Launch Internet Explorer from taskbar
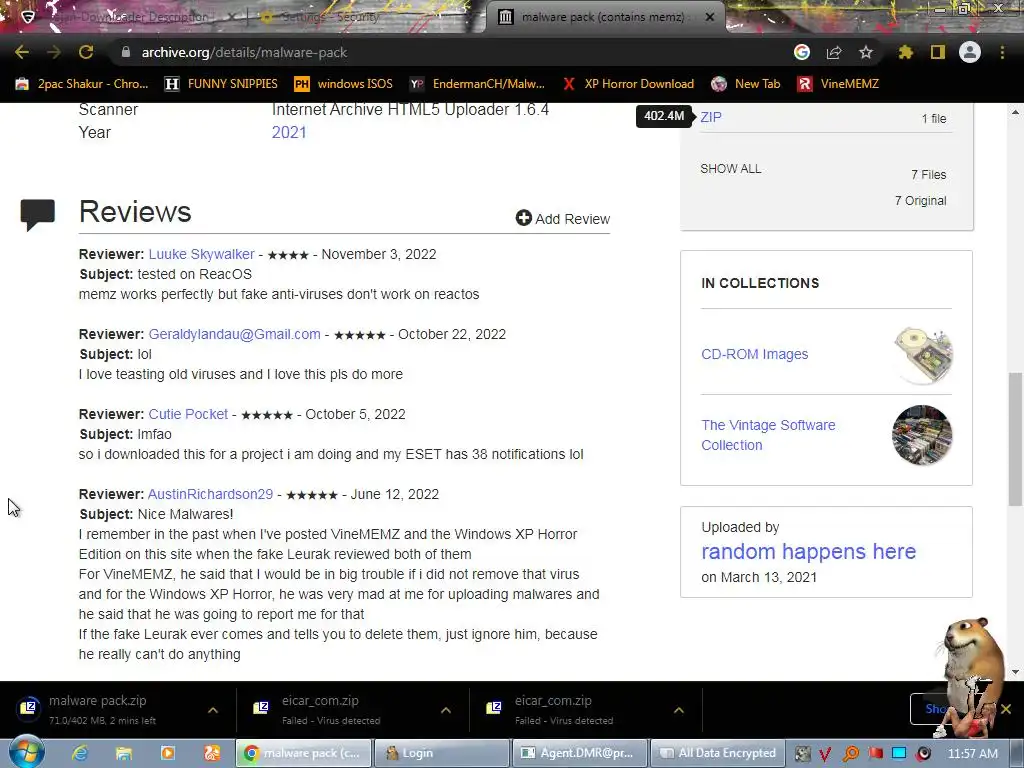This screenshot has width=1024, height=768. point(80,753)
